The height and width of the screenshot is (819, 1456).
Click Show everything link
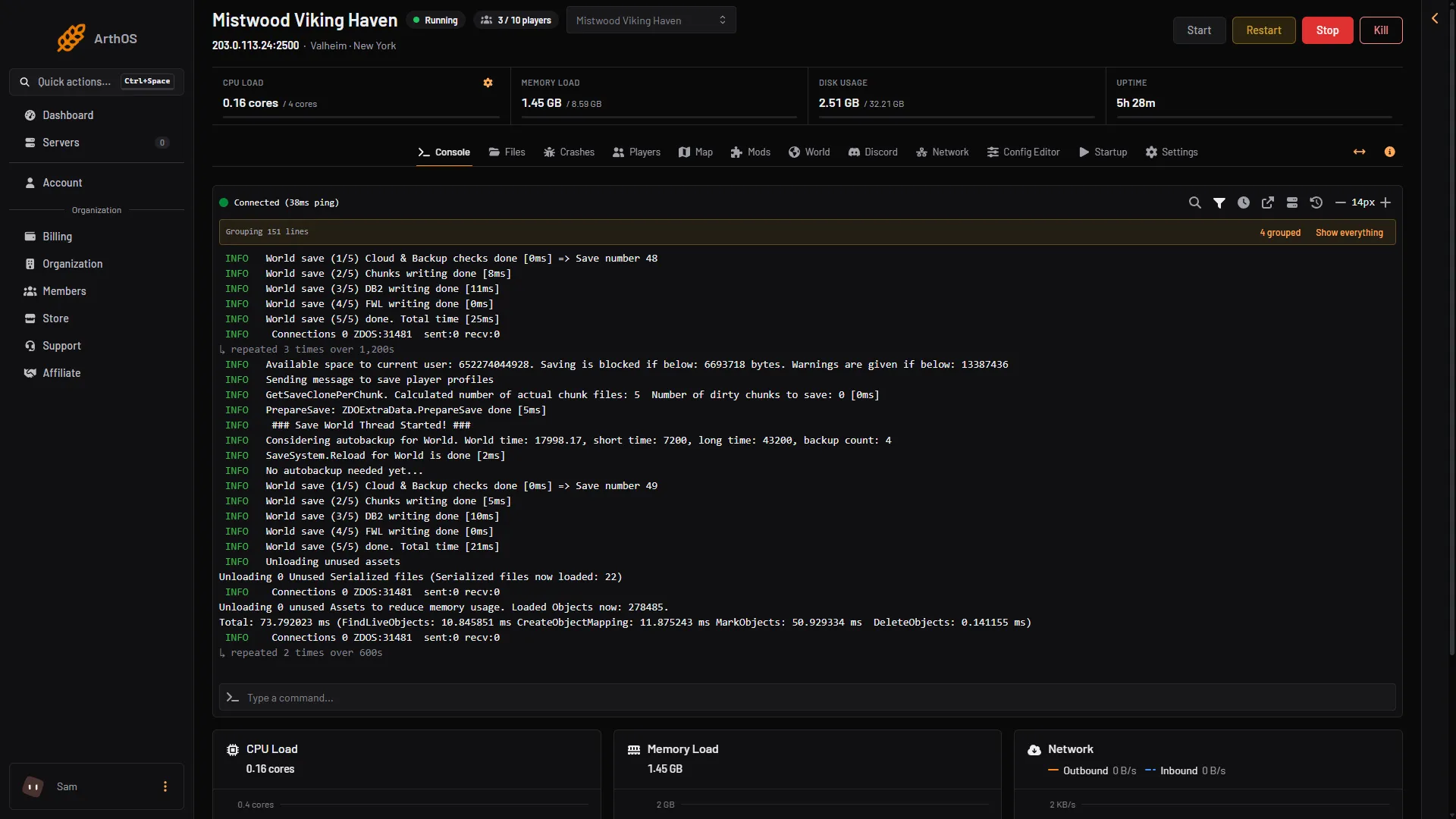1349,233
